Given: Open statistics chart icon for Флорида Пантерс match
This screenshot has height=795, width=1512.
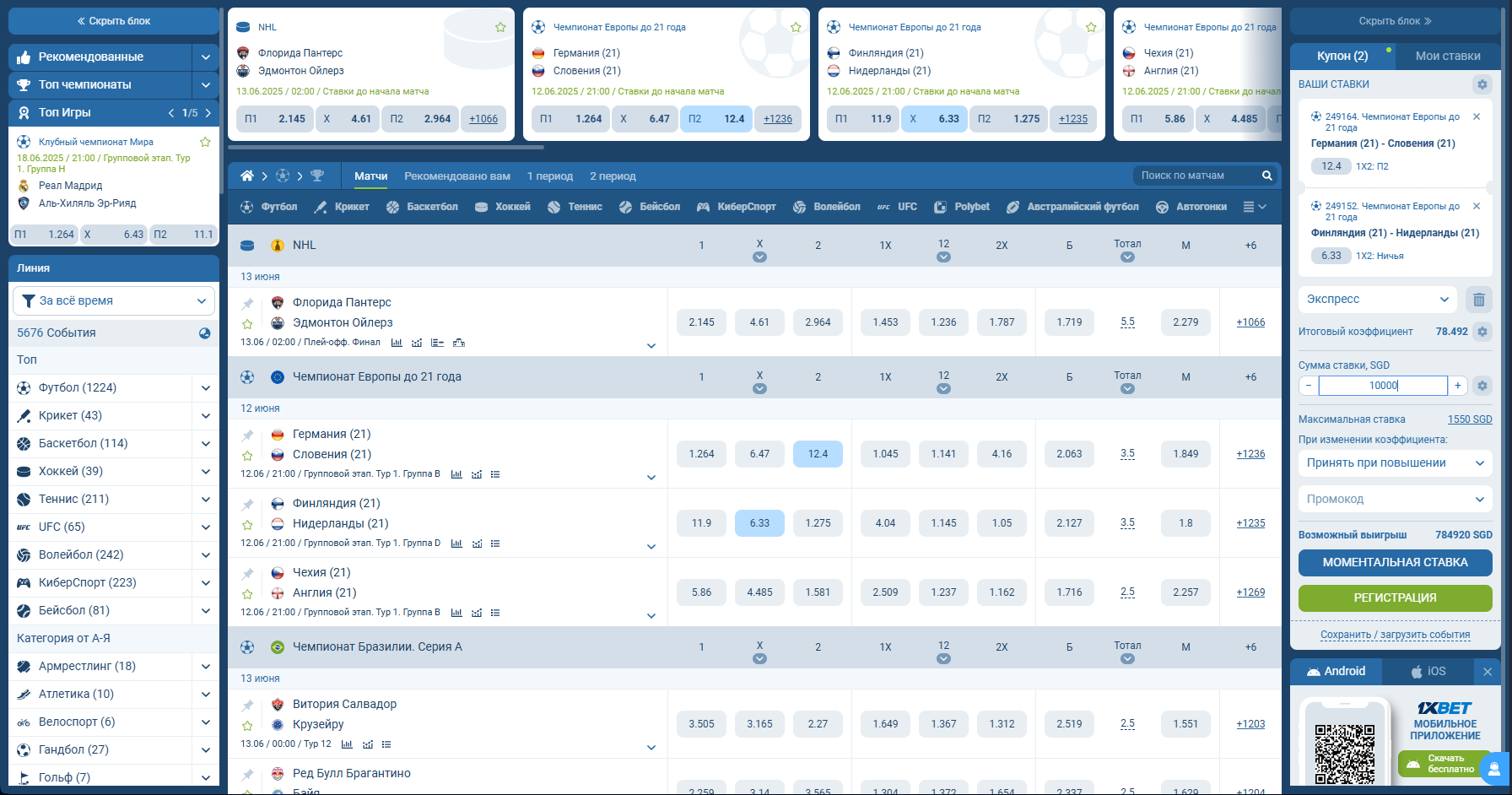Looking at the screenshot, I should pyautogui.click(x=397, y=343).
